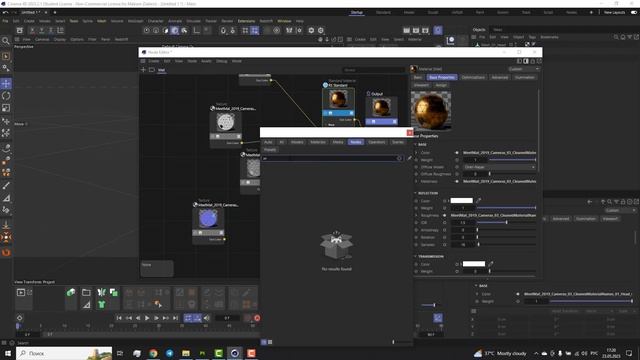Click Windows search box Поиск
The image size is (640, 360).
(64, 353)
